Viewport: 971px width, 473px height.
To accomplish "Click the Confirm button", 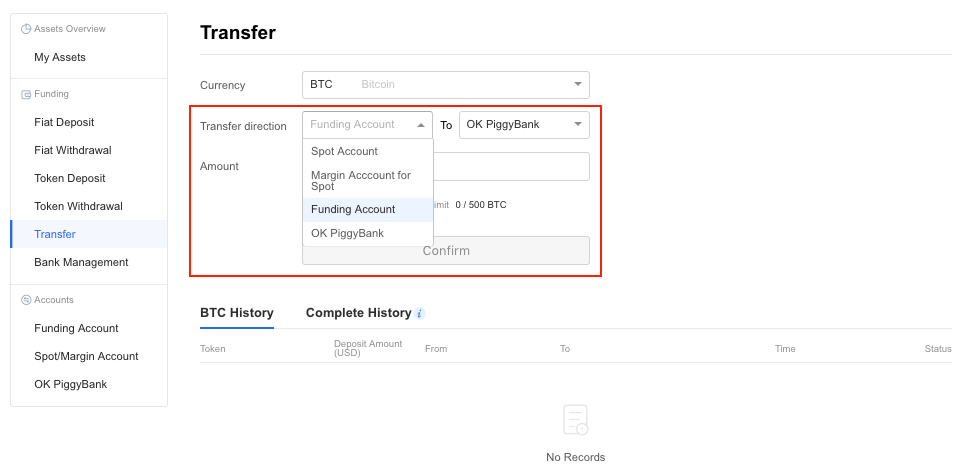I will coord(446,251).
